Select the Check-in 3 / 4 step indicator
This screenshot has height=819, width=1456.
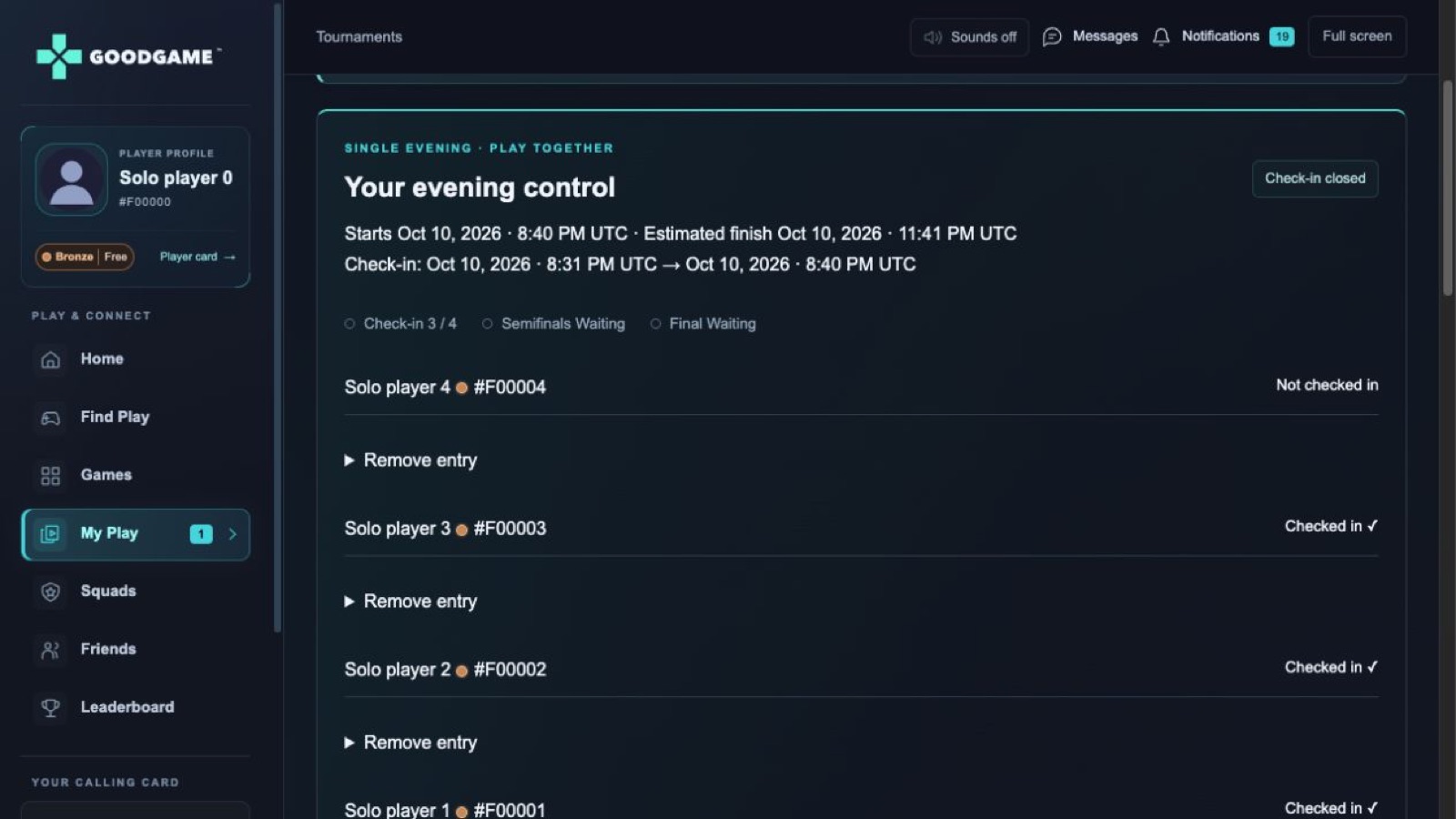tap(400, 324)
